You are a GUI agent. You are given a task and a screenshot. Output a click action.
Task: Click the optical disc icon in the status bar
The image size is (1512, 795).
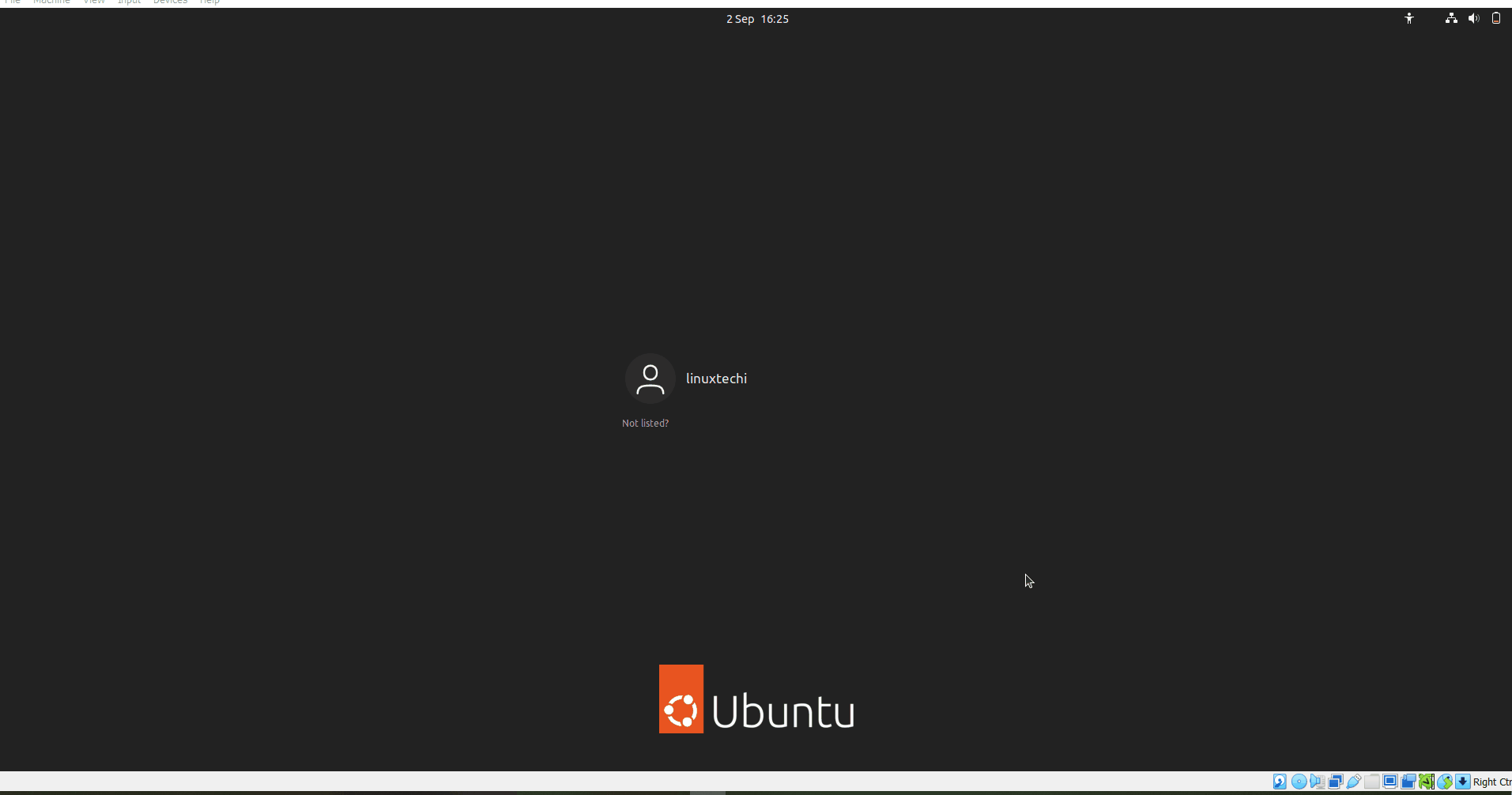(1299, 781)
